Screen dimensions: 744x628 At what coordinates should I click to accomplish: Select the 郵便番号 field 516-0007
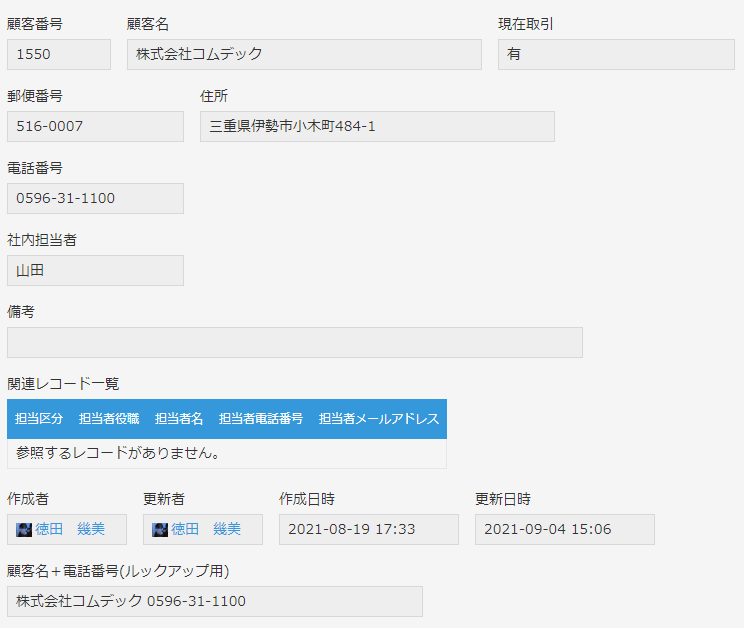pyautogui.click(x=95, y=127)
